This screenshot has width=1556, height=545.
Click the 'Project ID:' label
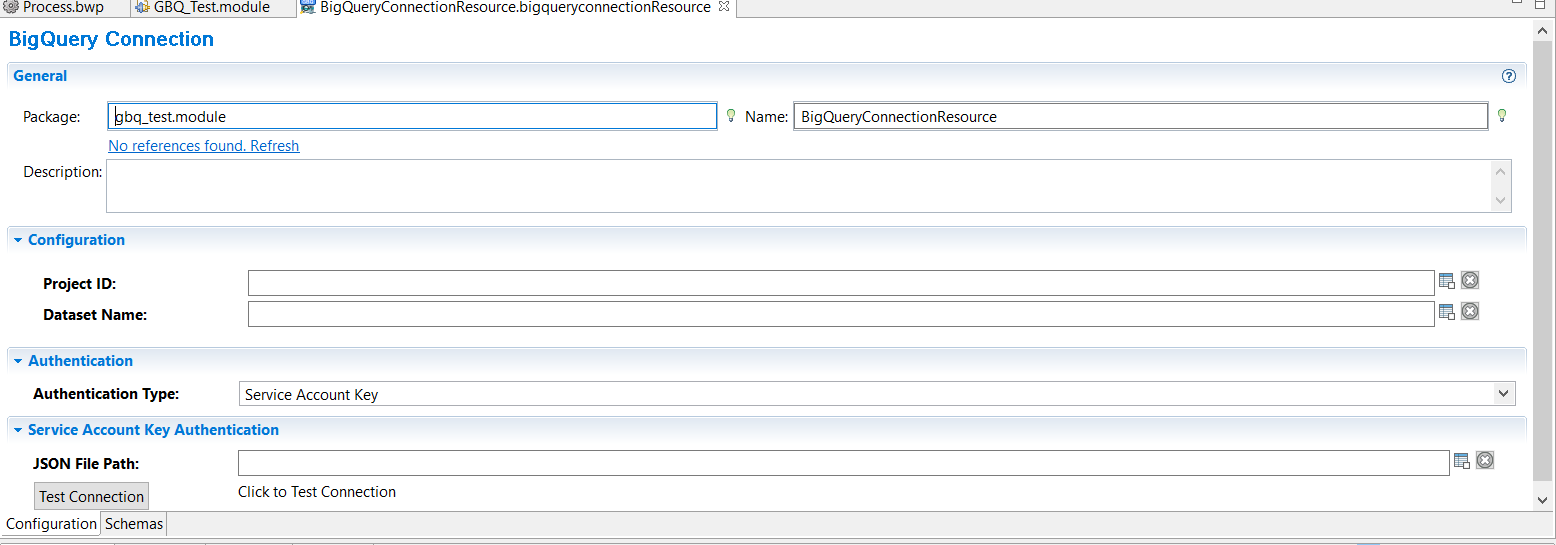[80, 284]
